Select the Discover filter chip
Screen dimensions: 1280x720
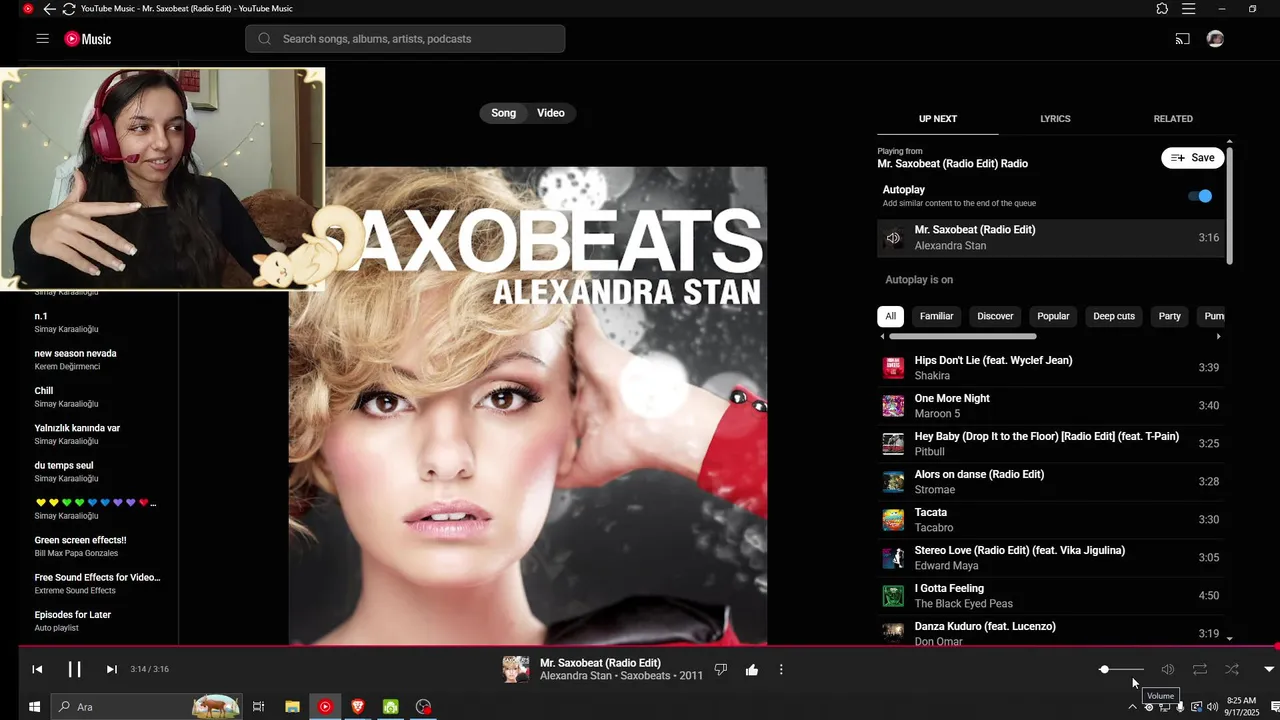click(x=995, y=316)
